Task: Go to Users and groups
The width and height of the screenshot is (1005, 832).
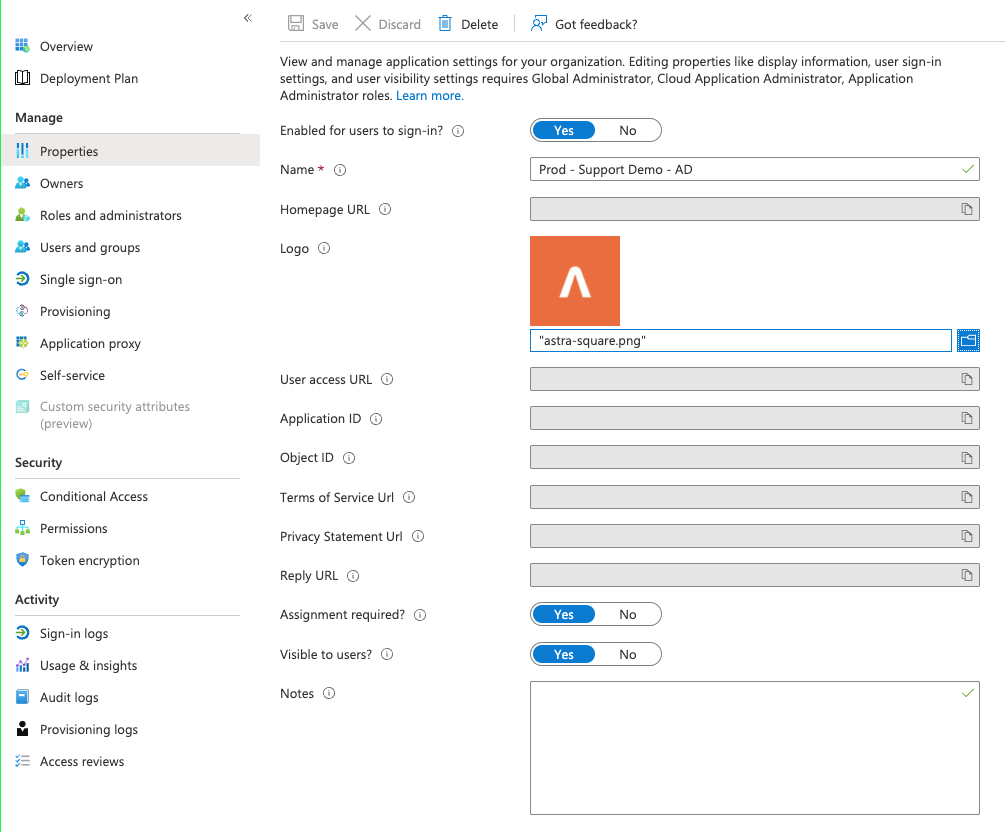Action: click(90, 247)
